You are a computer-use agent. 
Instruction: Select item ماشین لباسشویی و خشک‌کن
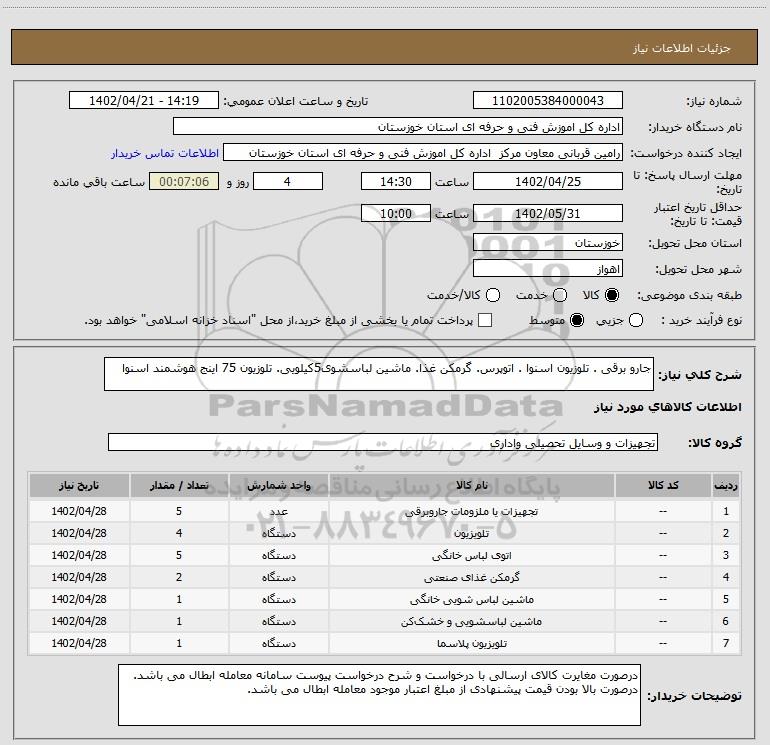click(471, 622)
